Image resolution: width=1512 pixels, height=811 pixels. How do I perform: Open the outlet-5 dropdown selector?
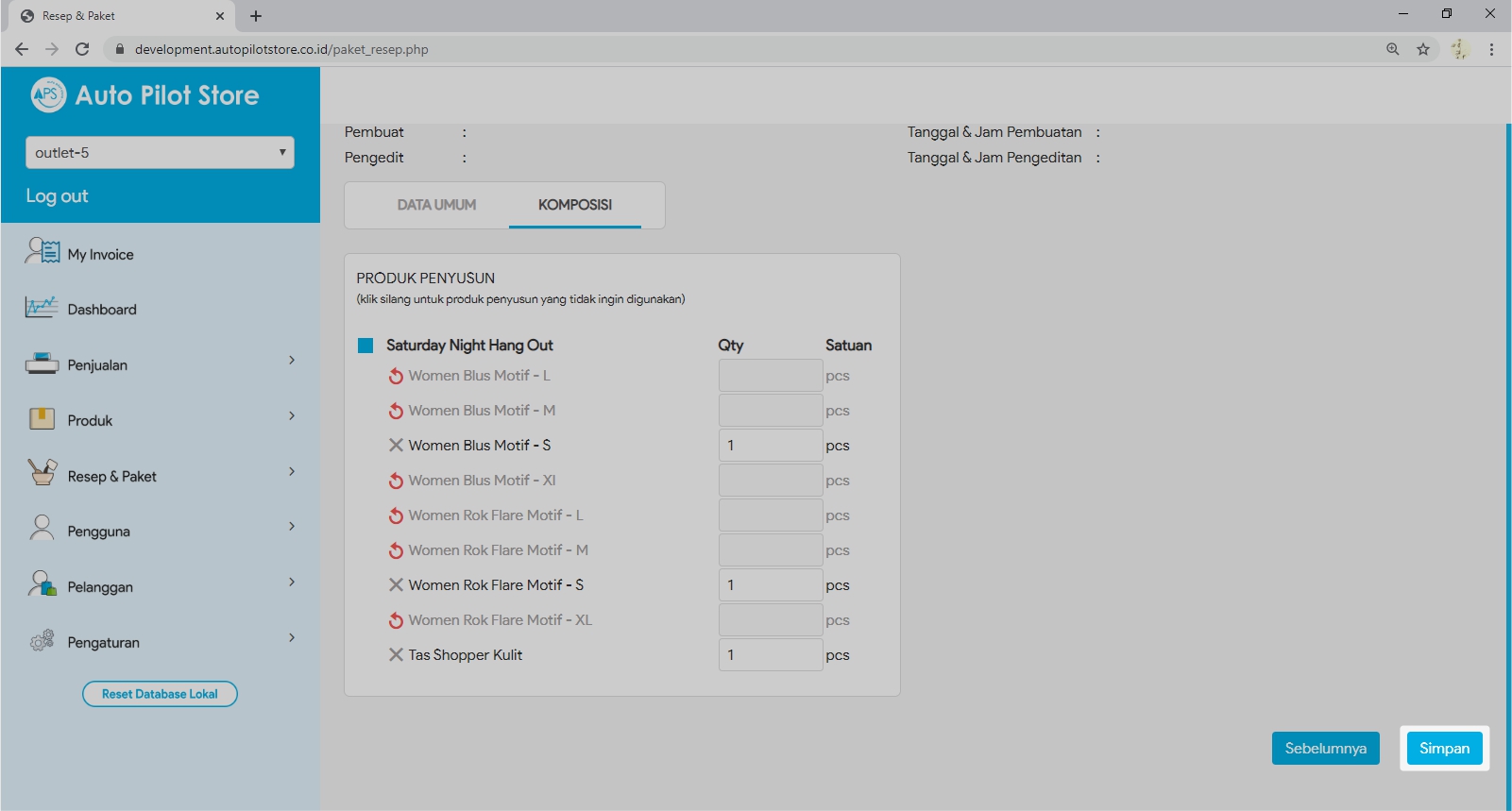tap(160, 152)
